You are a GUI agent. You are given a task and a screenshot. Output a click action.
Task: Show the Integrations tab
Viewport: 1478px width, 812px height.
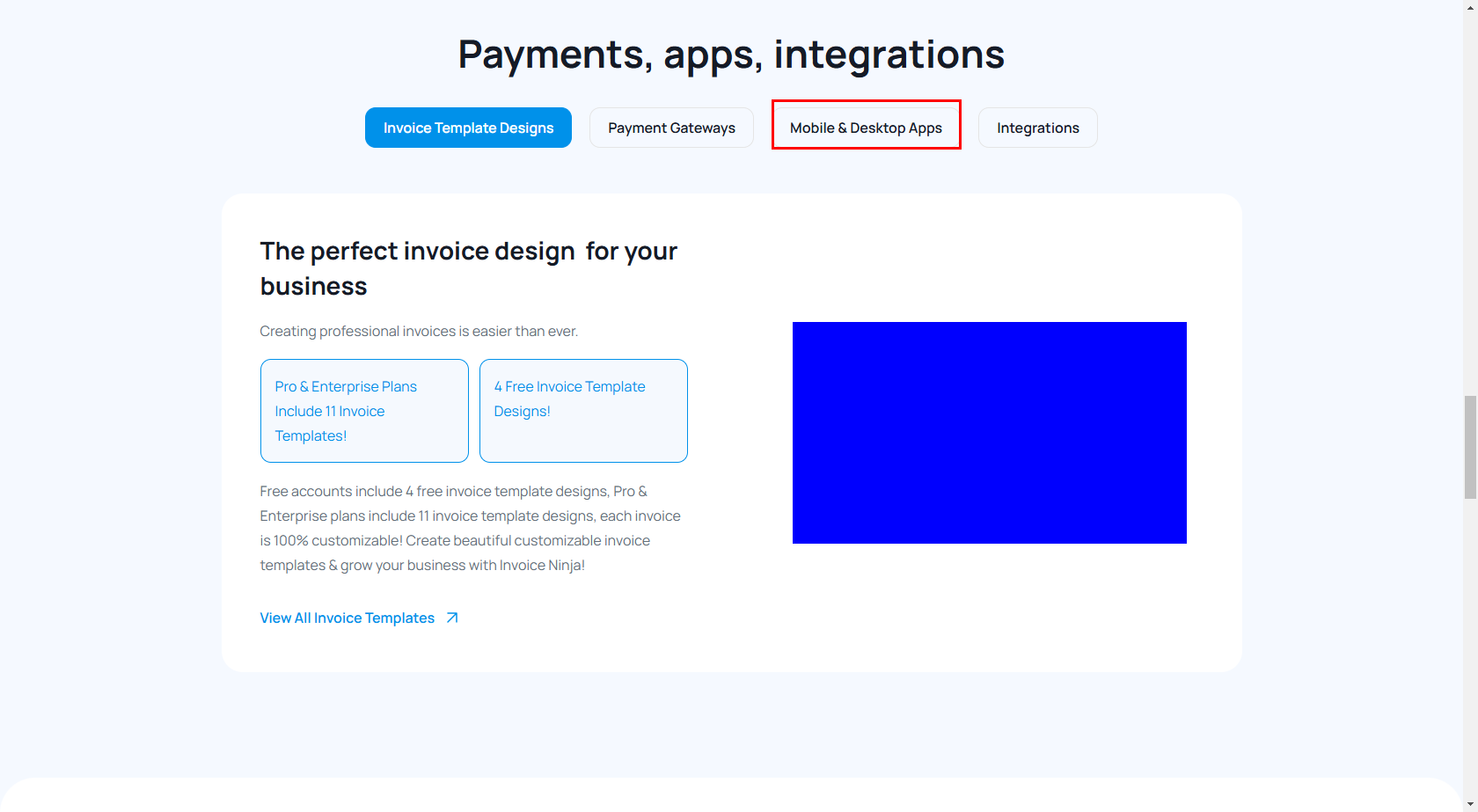click(x=1037, y=128)
